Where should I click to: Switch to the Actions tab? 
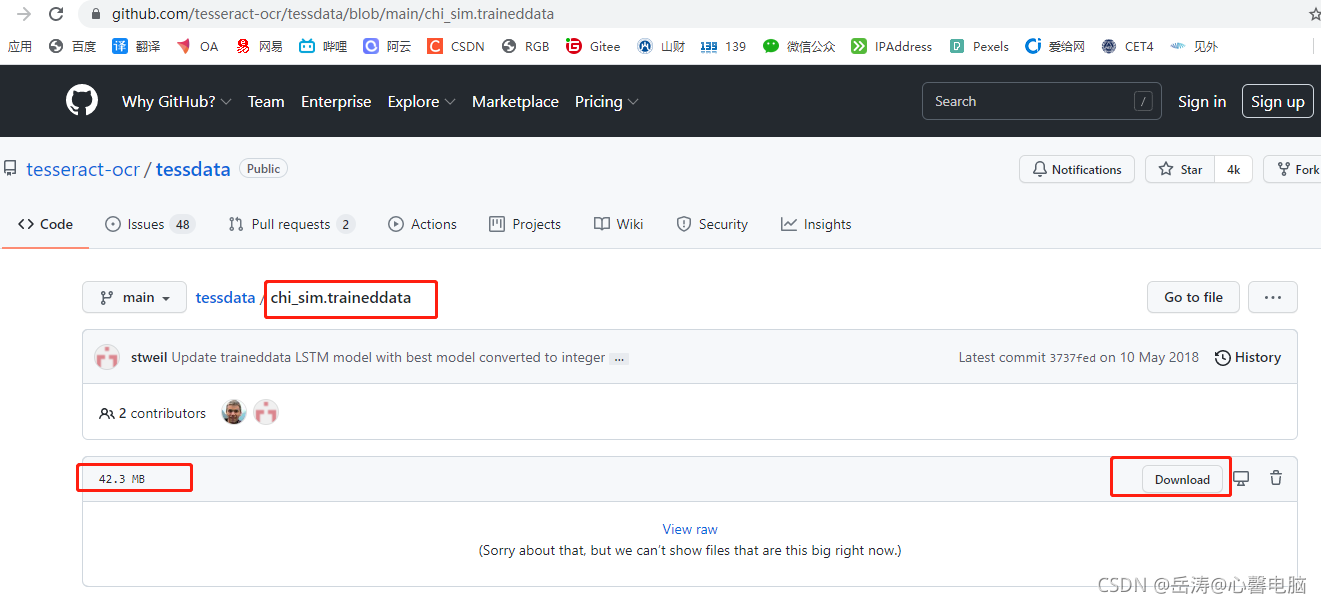tap(422, 224)
